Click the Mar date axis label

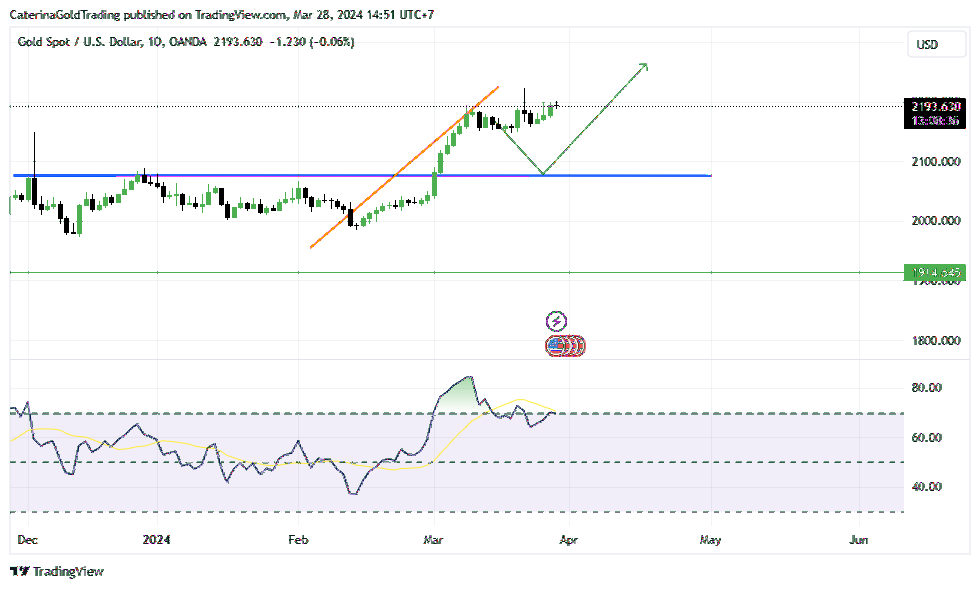[433, 540]
